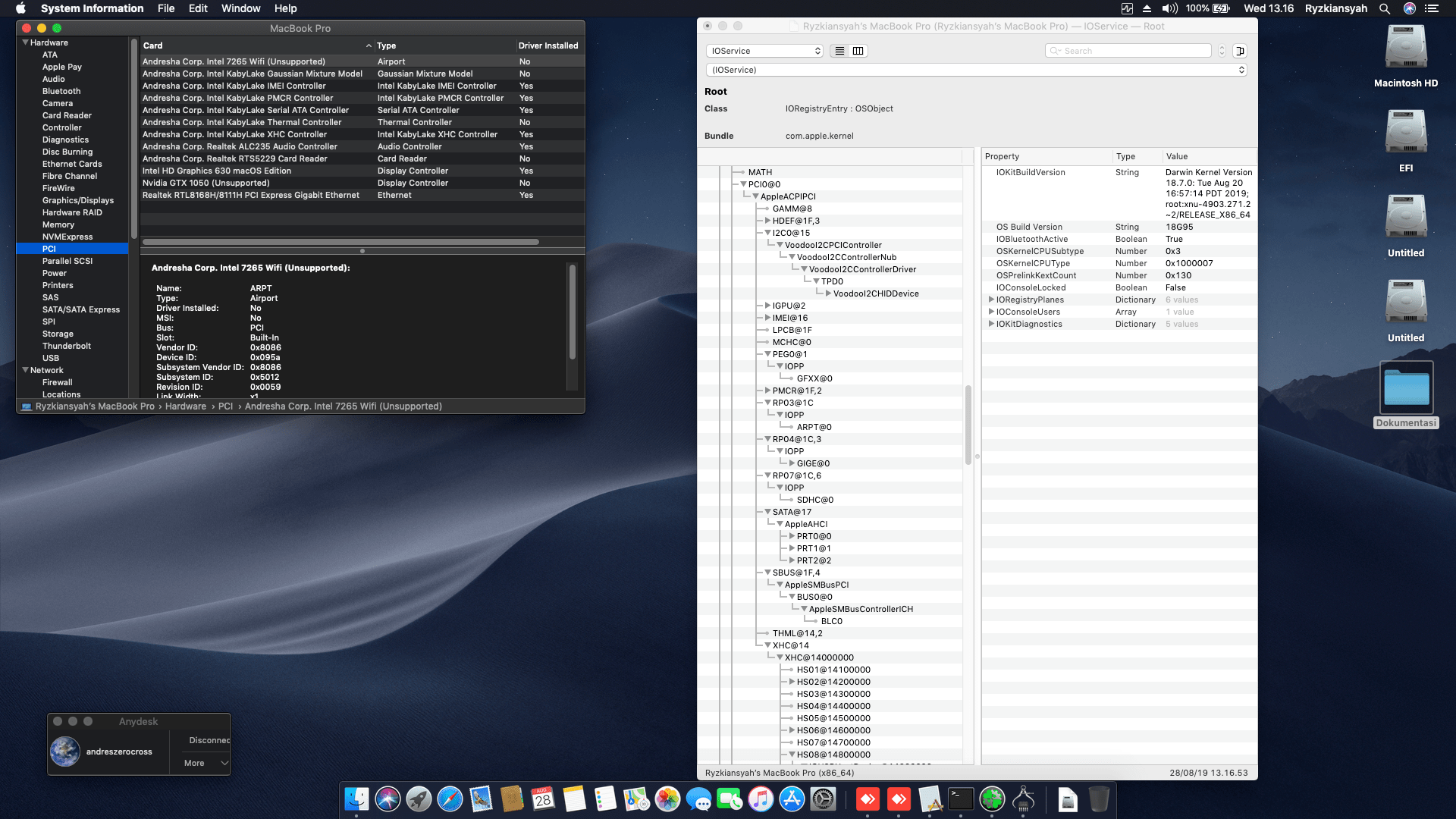The image size is (1456, 819).
Task: Open Launchpad rocket icon in dock
Action: [419, 799]
